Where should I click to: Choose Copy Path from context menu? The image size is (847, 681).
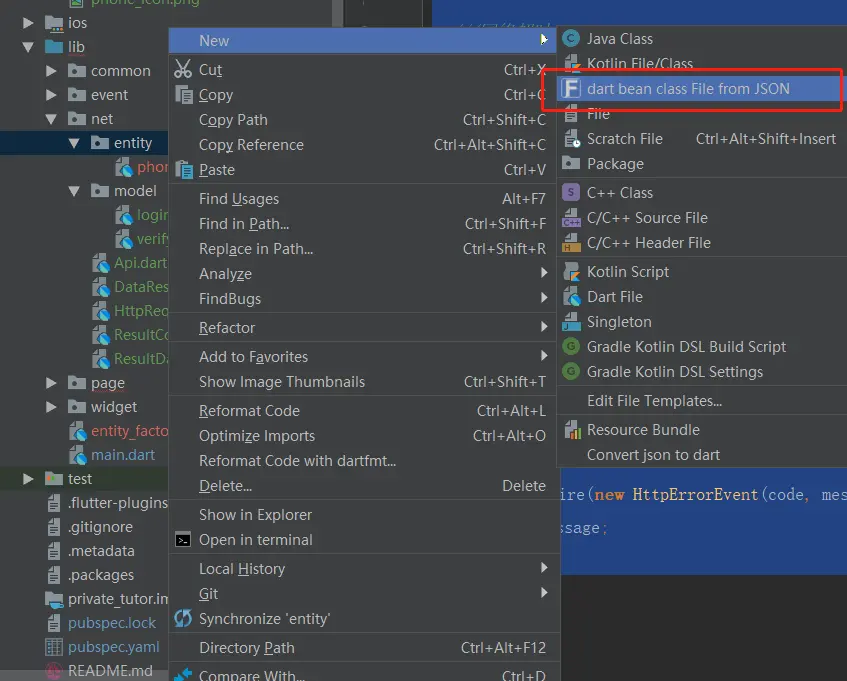click(362, 119)
